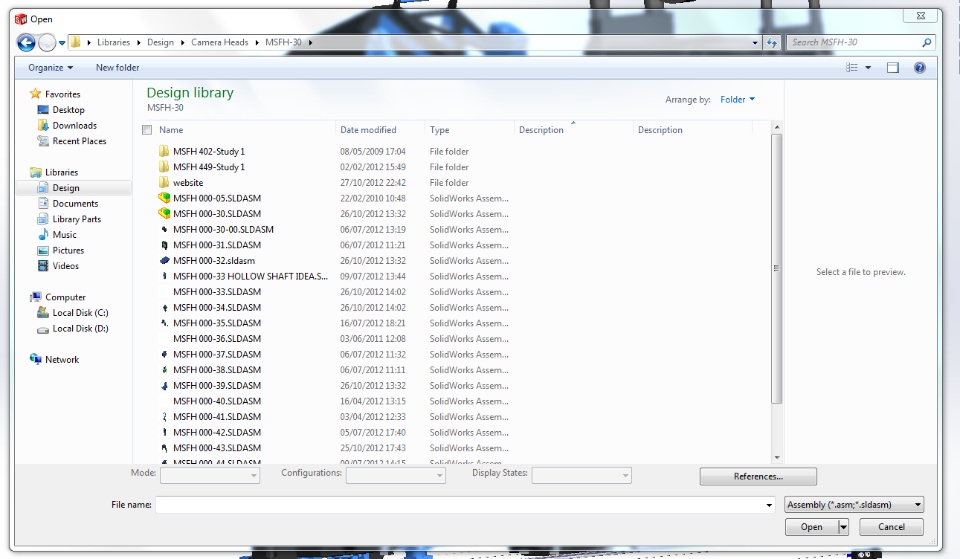
Task: Click Libraries in the address breadcrumb
Action: pos(113,42)
